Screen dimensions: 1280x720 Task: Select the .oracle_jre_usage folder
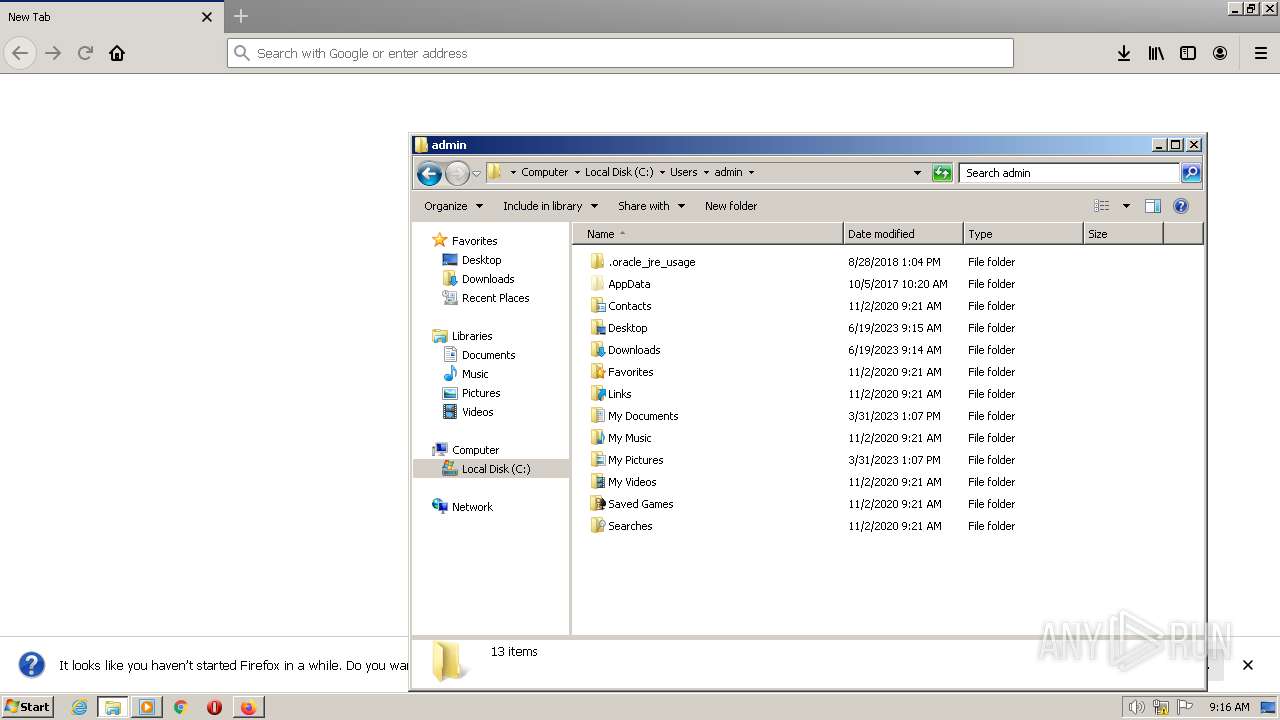coord(651,262)
